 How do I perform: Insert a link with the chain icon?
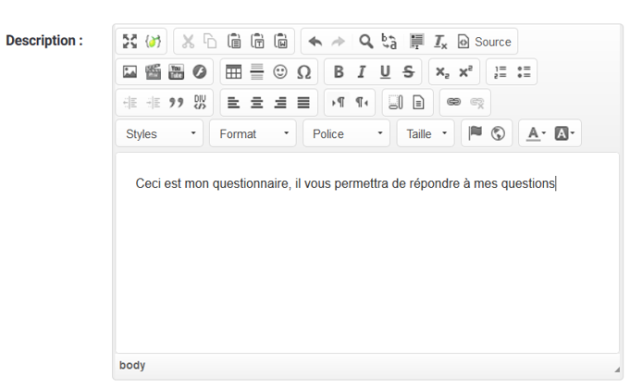(454, 102)
